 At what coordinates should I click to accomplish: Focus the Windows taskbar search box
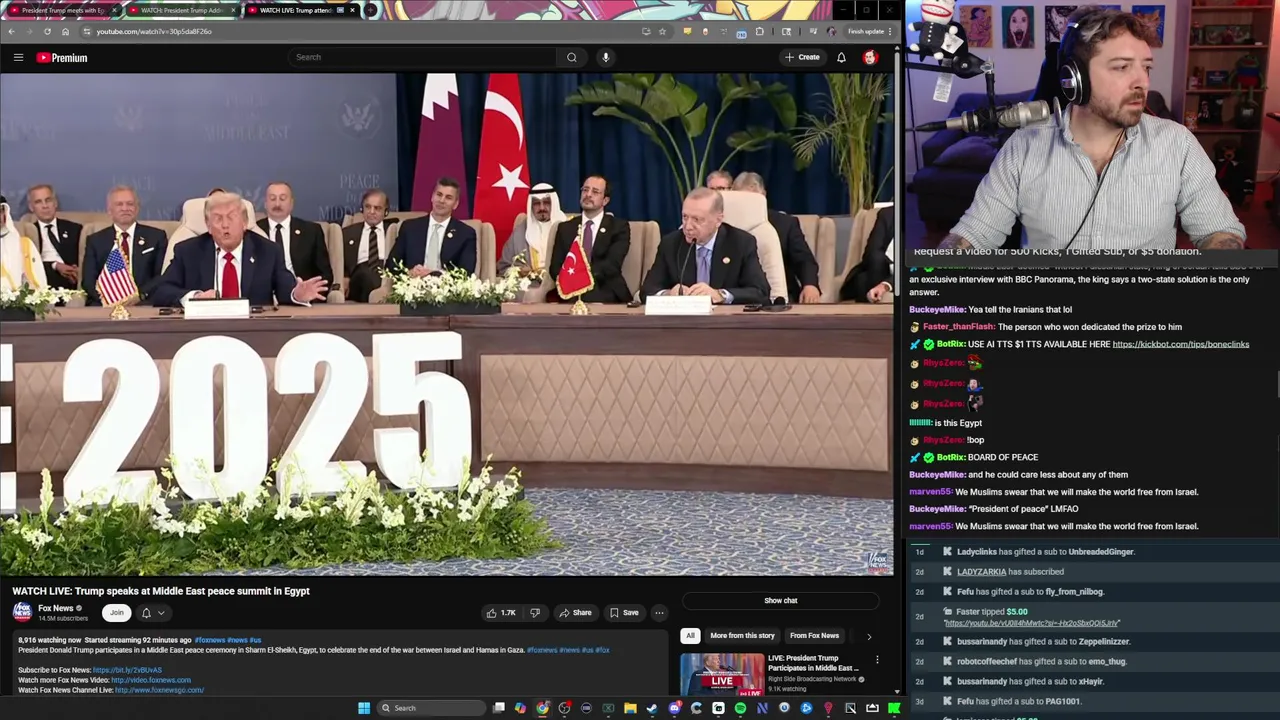click(432, 708)
